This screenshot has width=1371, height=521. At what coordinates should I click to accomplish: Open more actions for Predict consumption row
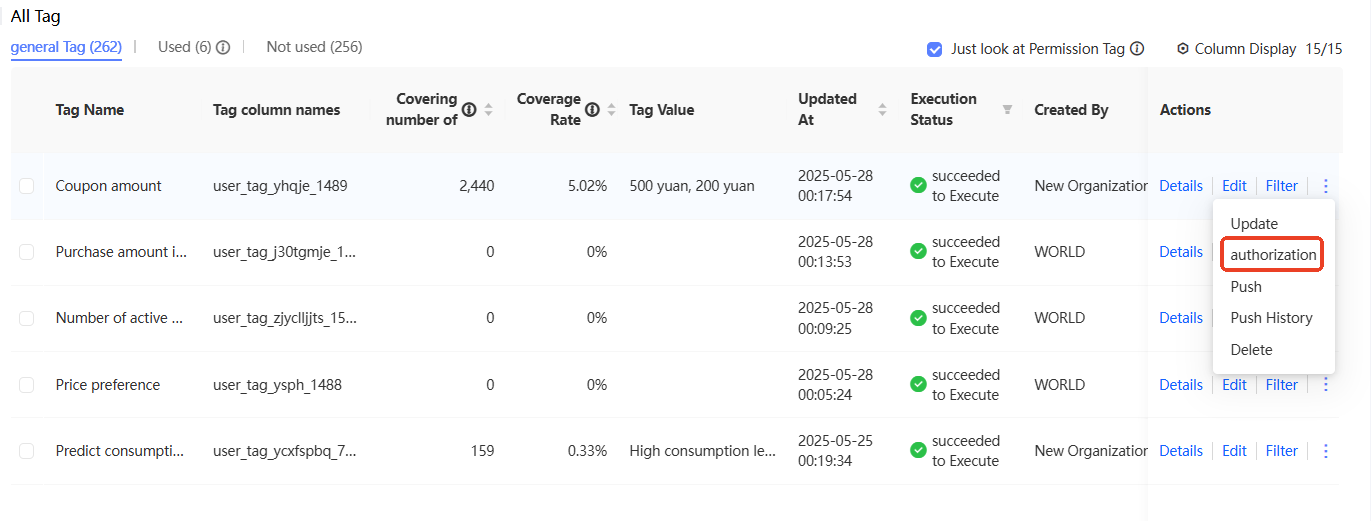[1326, 451]
